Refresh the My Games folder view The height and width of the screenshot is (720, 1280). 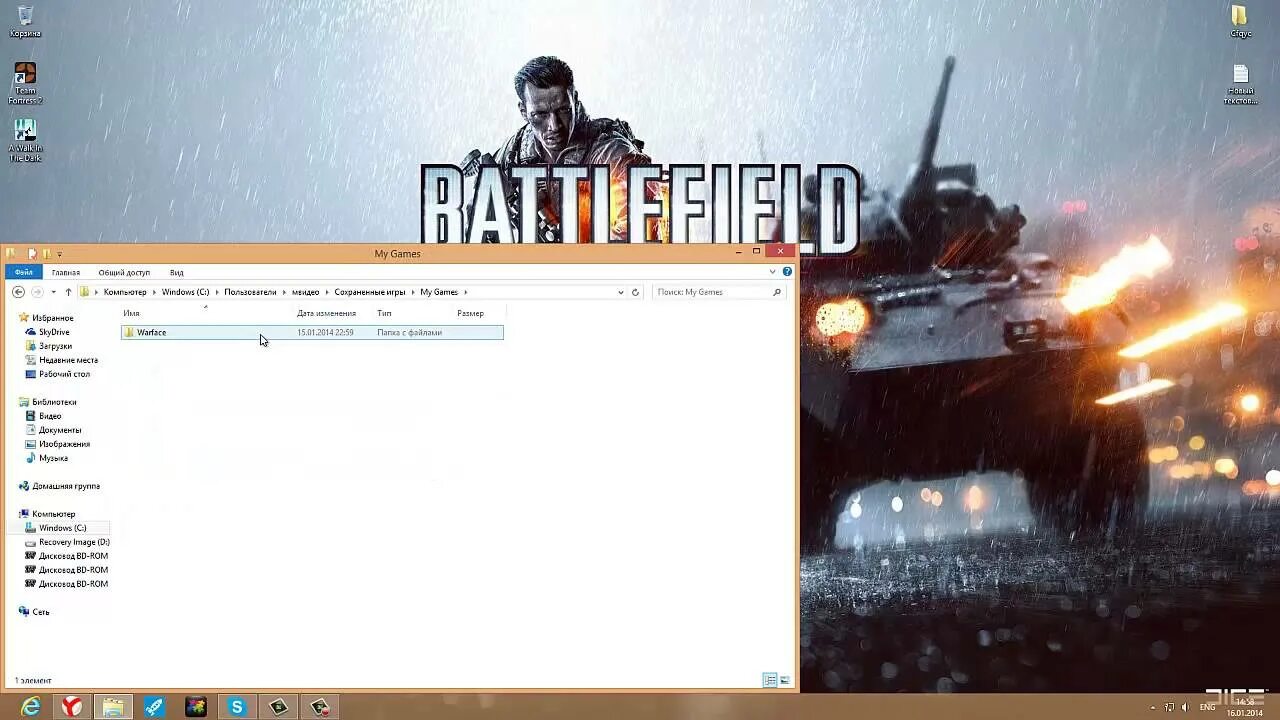[635, 292]
